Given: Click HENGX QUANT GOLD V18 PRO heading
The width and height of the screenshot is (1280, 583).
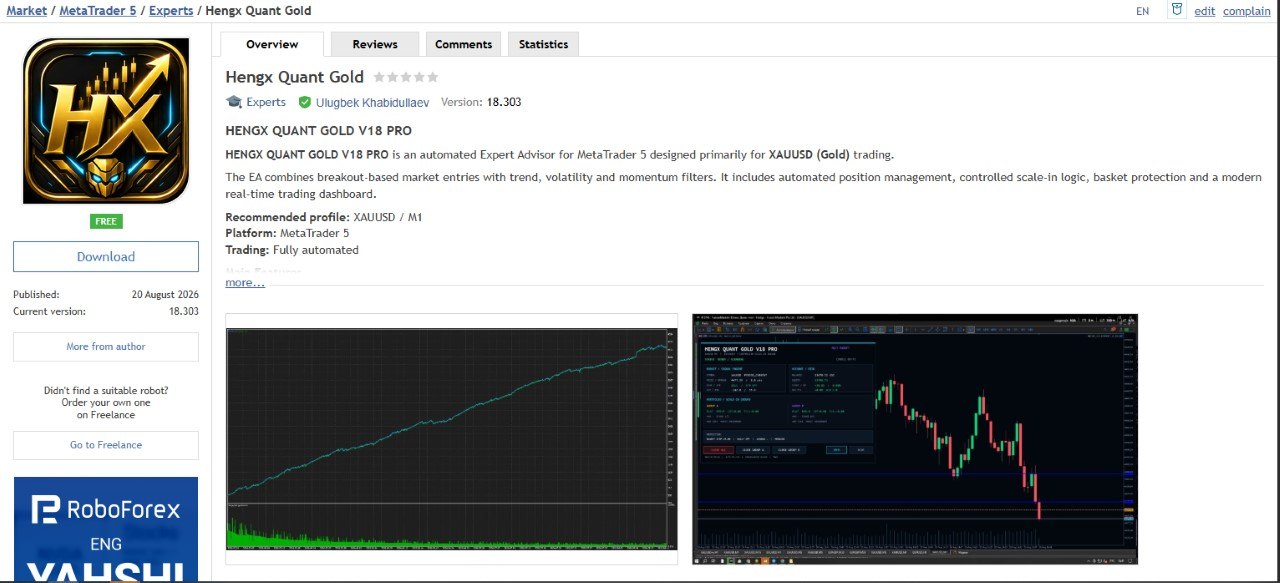Looking at the screenshot, I should [318, 131].
